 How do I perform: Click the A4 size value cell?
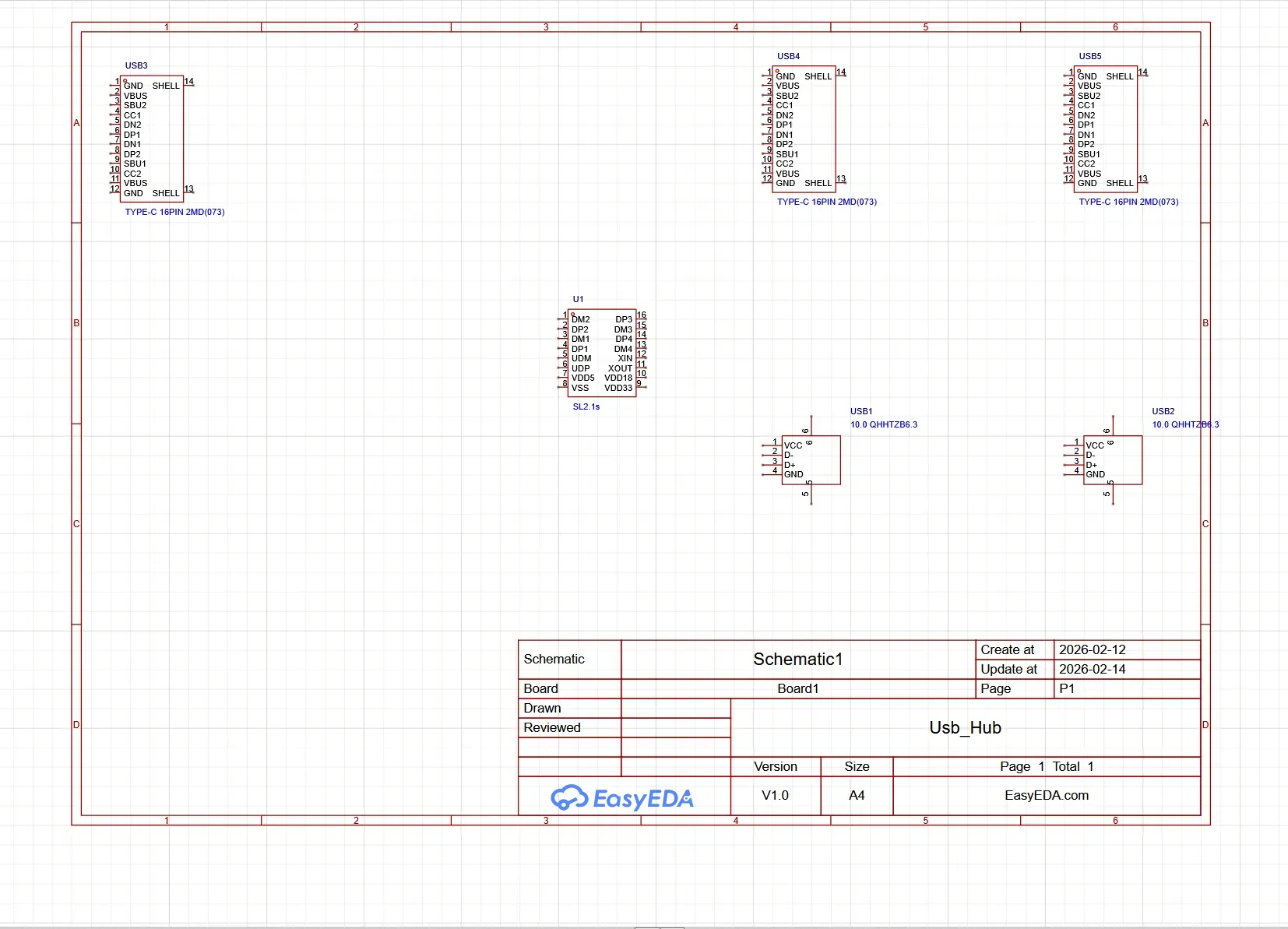tap(857, 795)
